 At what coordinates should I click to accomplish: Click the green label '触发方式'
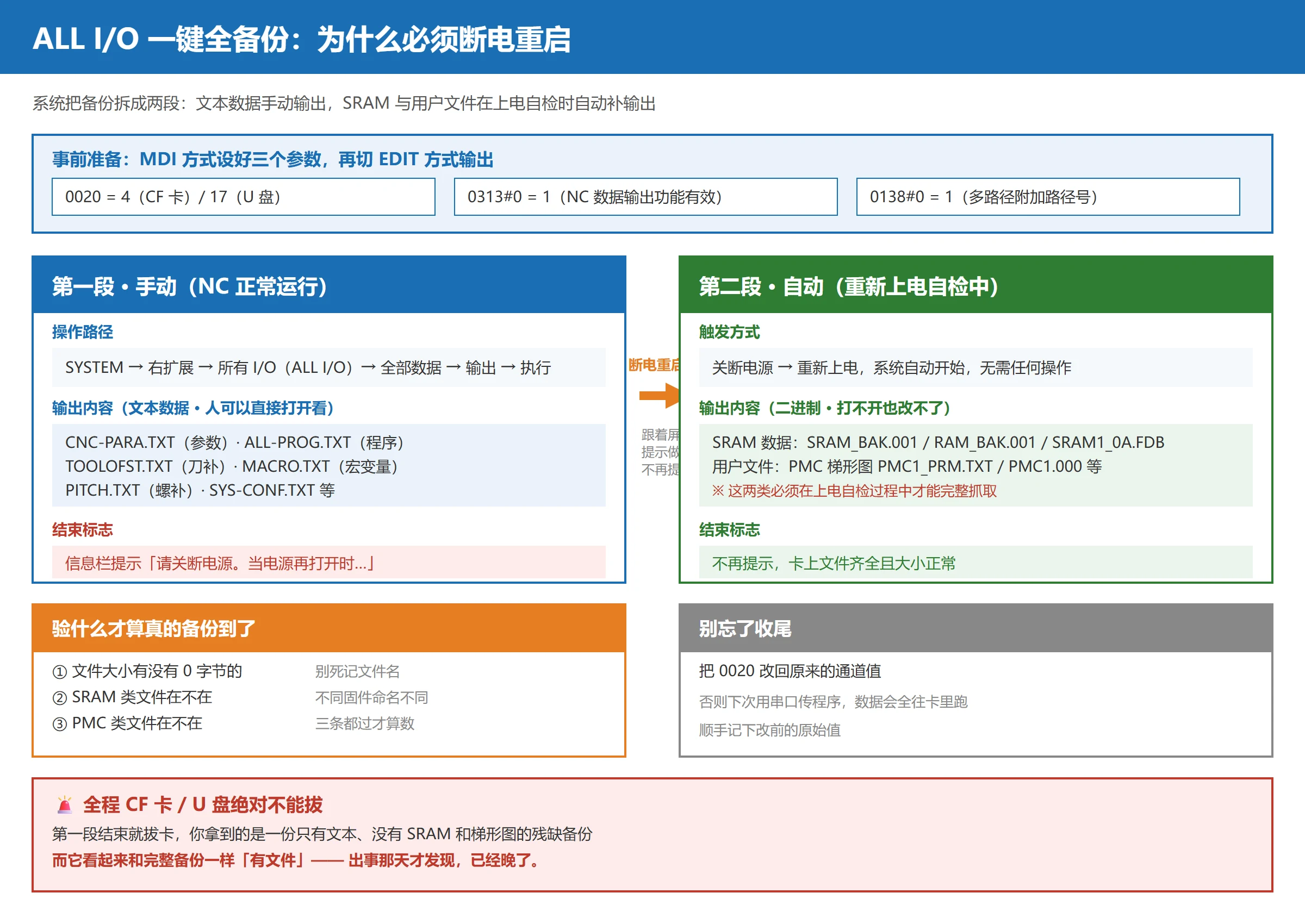[x=729, y=332]
